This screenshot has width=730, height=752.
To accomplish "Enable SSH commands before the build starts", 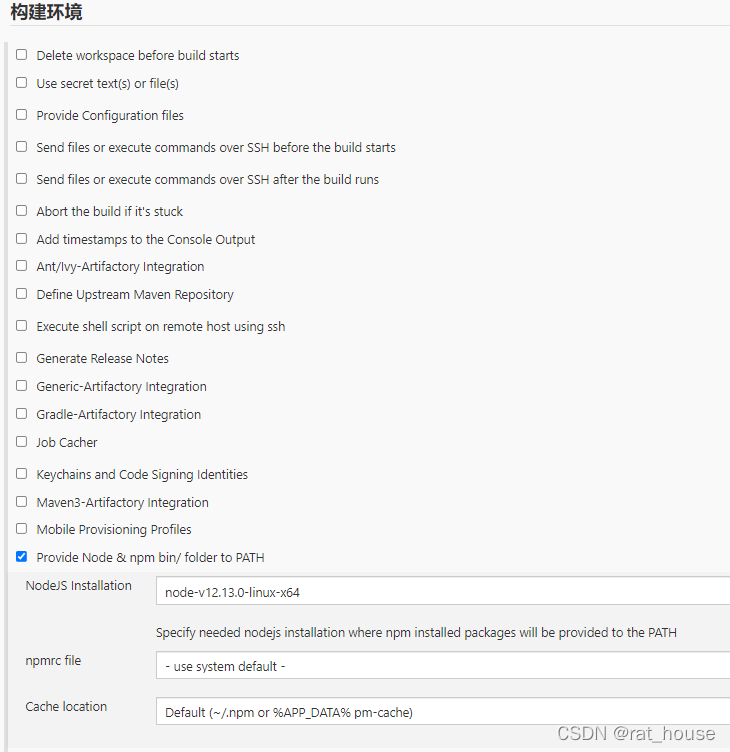I will [22, 147].
